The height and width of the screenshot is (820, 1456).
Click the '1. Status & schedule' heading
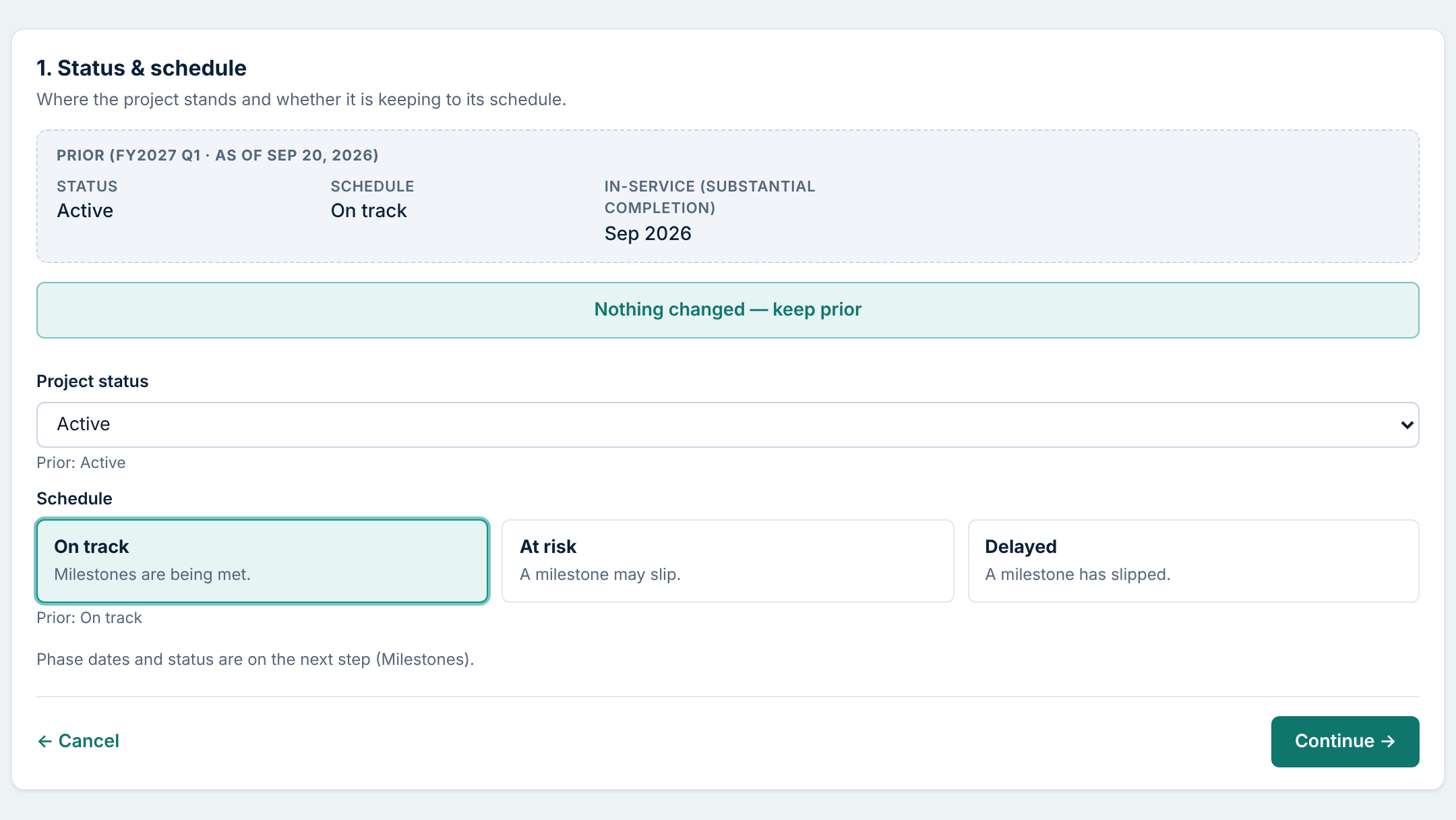(142, 68)
